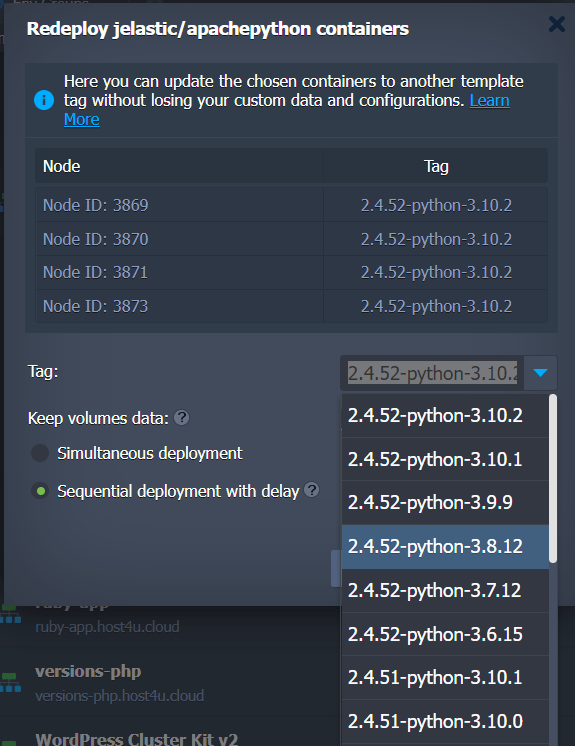
Task: Click the versions-php environment icon
Action: (10, 682)
